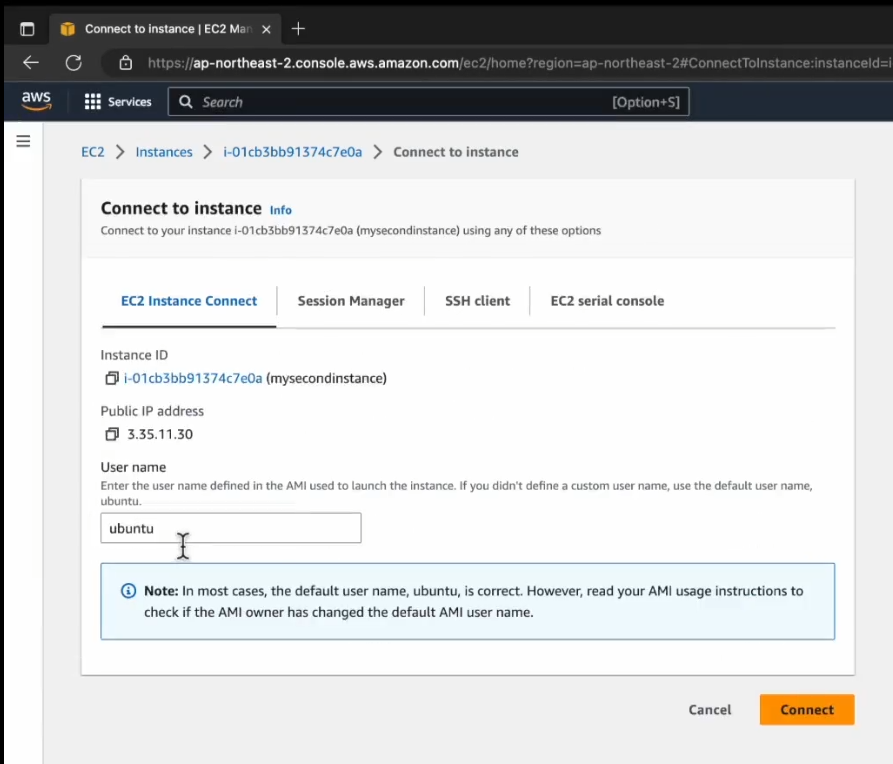Click into the User name field
The width and height of the screenshot is (893, 764).
231,528
